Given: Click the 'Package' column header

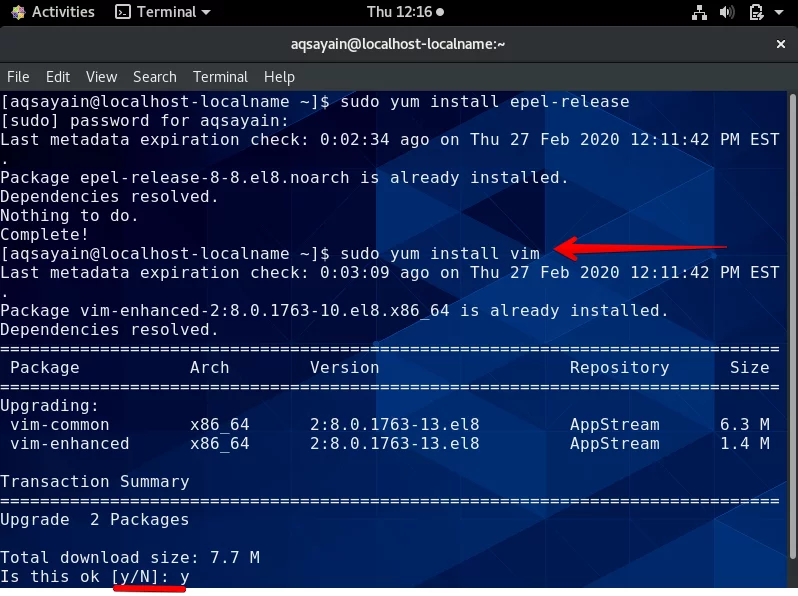Looking at the screenshot, I should pyautogui.click(x=45, y=367).
